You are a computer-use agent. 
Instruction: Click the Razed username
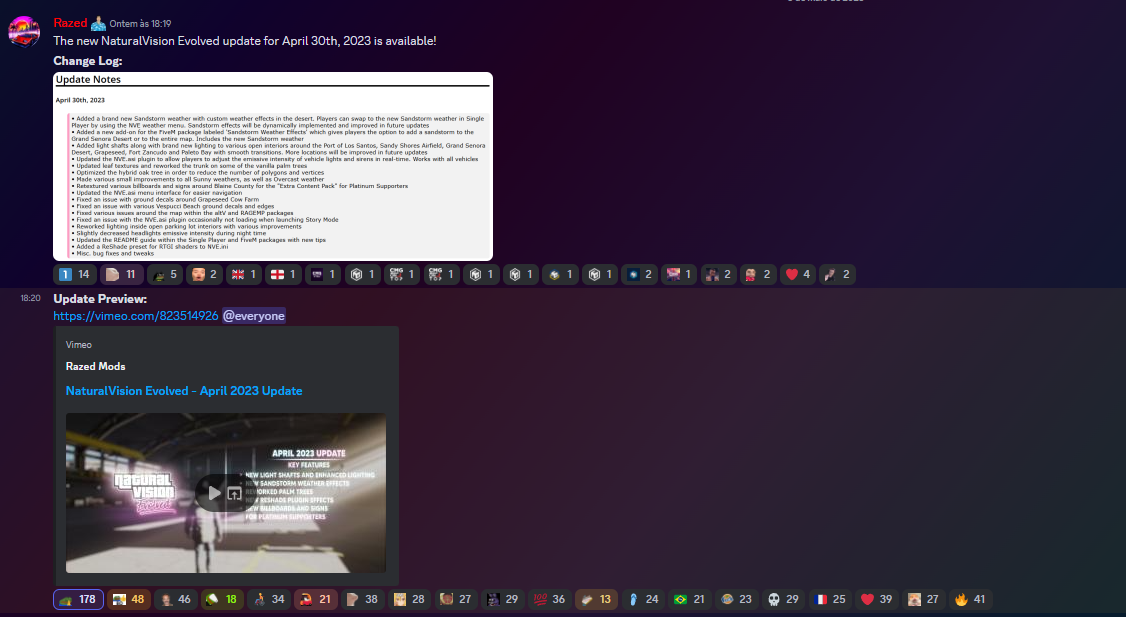[x=70, y=23]
